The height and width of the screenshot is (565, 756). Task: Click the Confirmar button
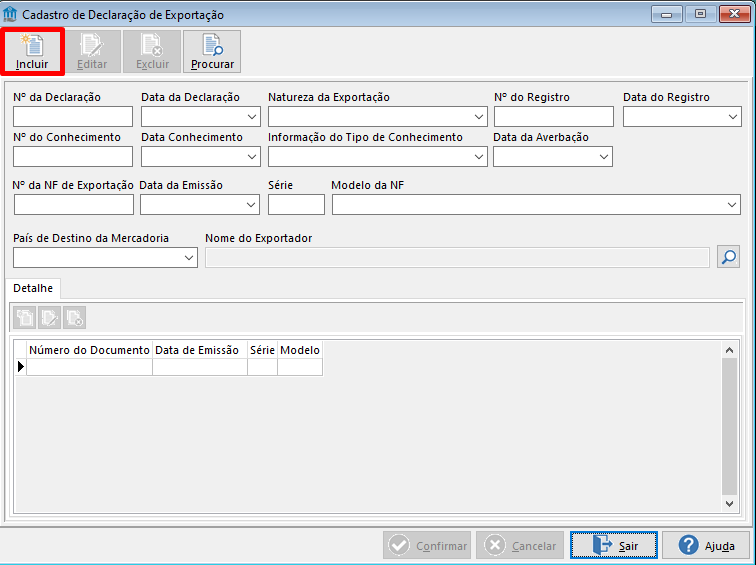point(427,545)
